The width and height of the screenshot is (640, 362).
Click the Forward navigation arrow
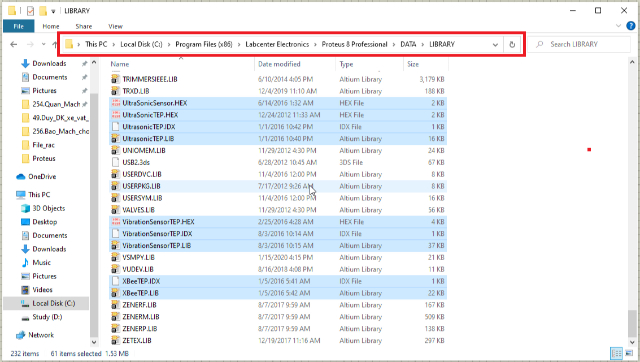click(x=30, y=44)
